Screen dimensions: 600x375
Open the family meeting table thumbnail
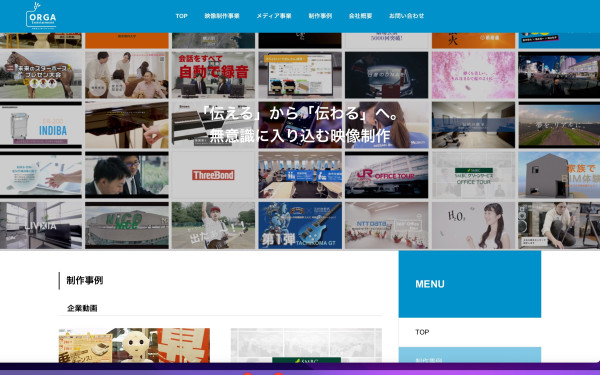pos(127,75)
